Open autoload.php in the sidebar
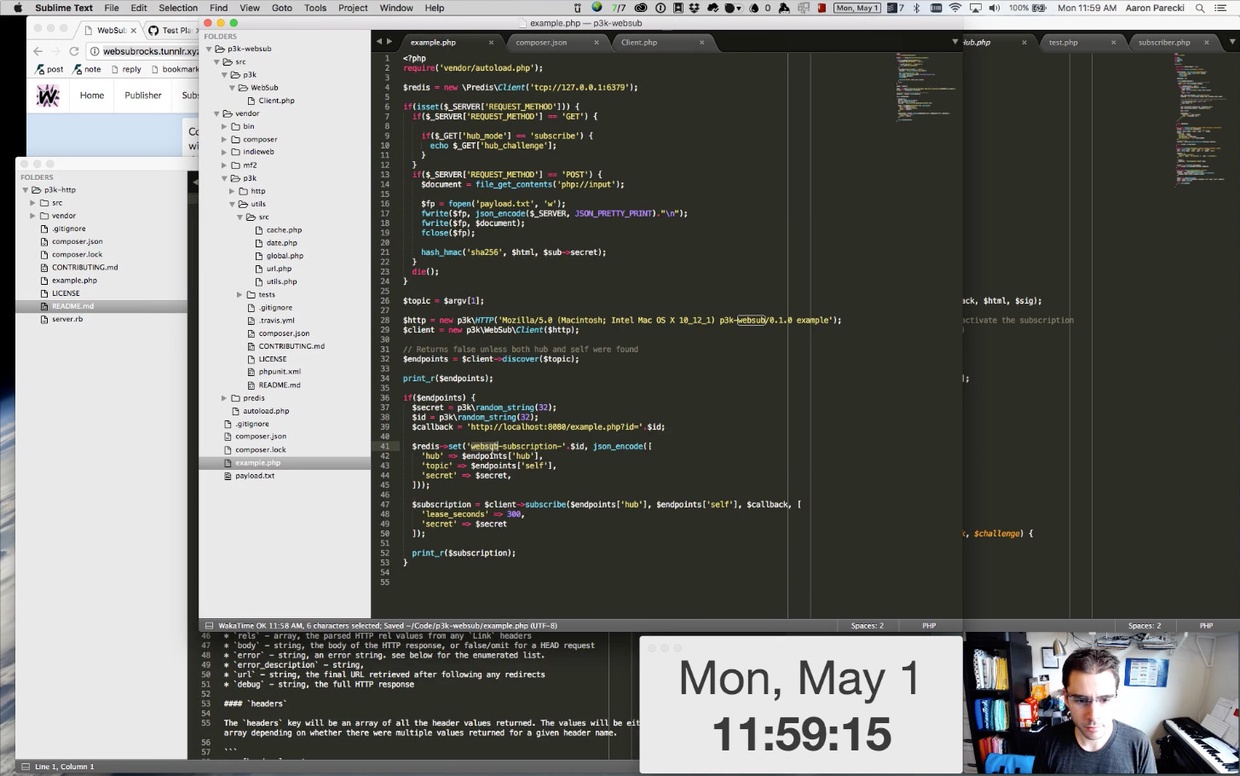The height and width of the screenshot is (776, 1240). [x=265, y=411]
